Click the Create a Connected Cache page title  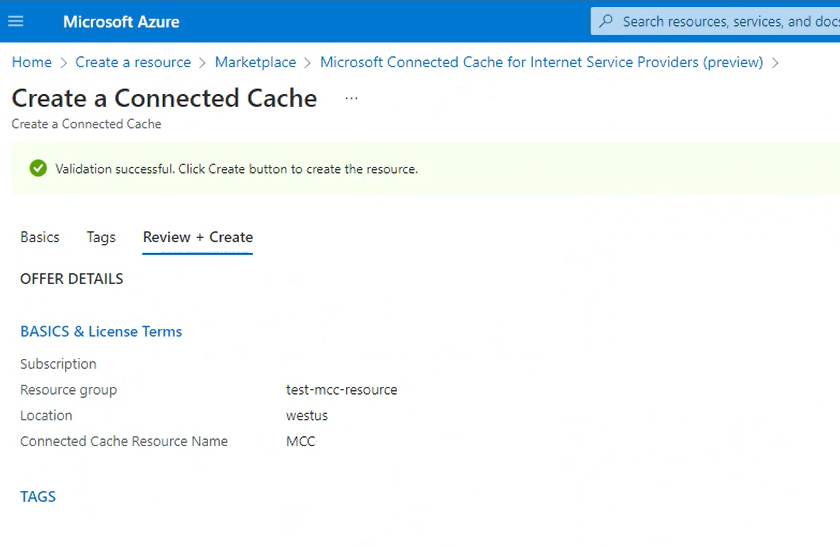tap(164, 98)
